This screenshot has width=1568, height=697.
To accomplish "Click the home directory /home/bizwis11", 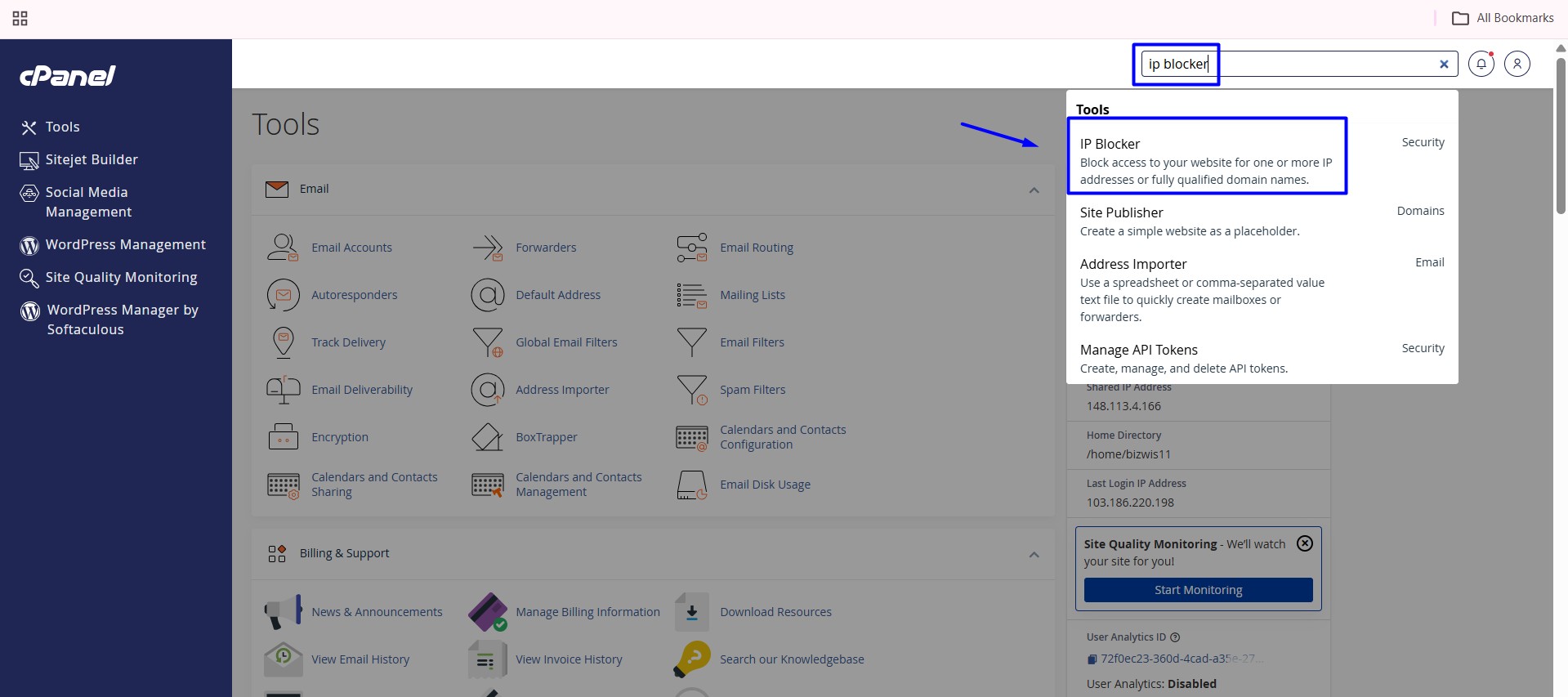I will pyautogui.click(x=1128, y=454).
